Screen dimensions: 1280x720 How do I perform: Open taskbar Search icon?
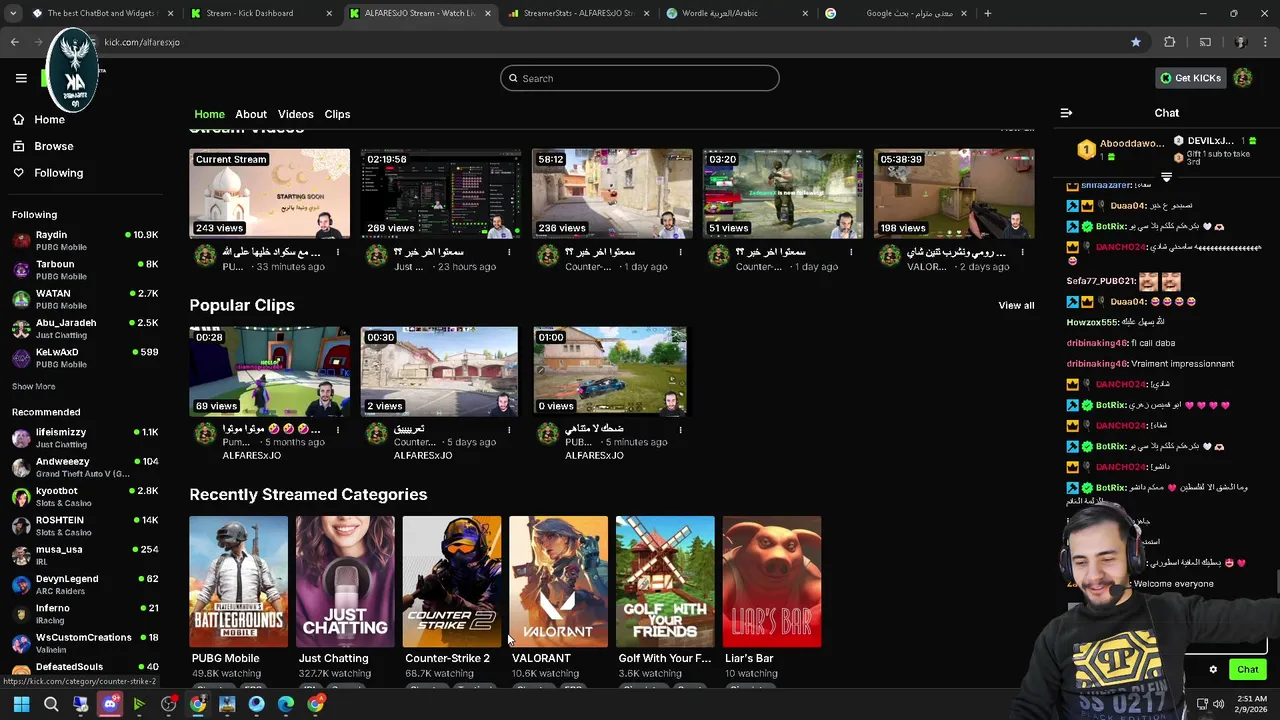pyautogui.click(x=51, y=704)
